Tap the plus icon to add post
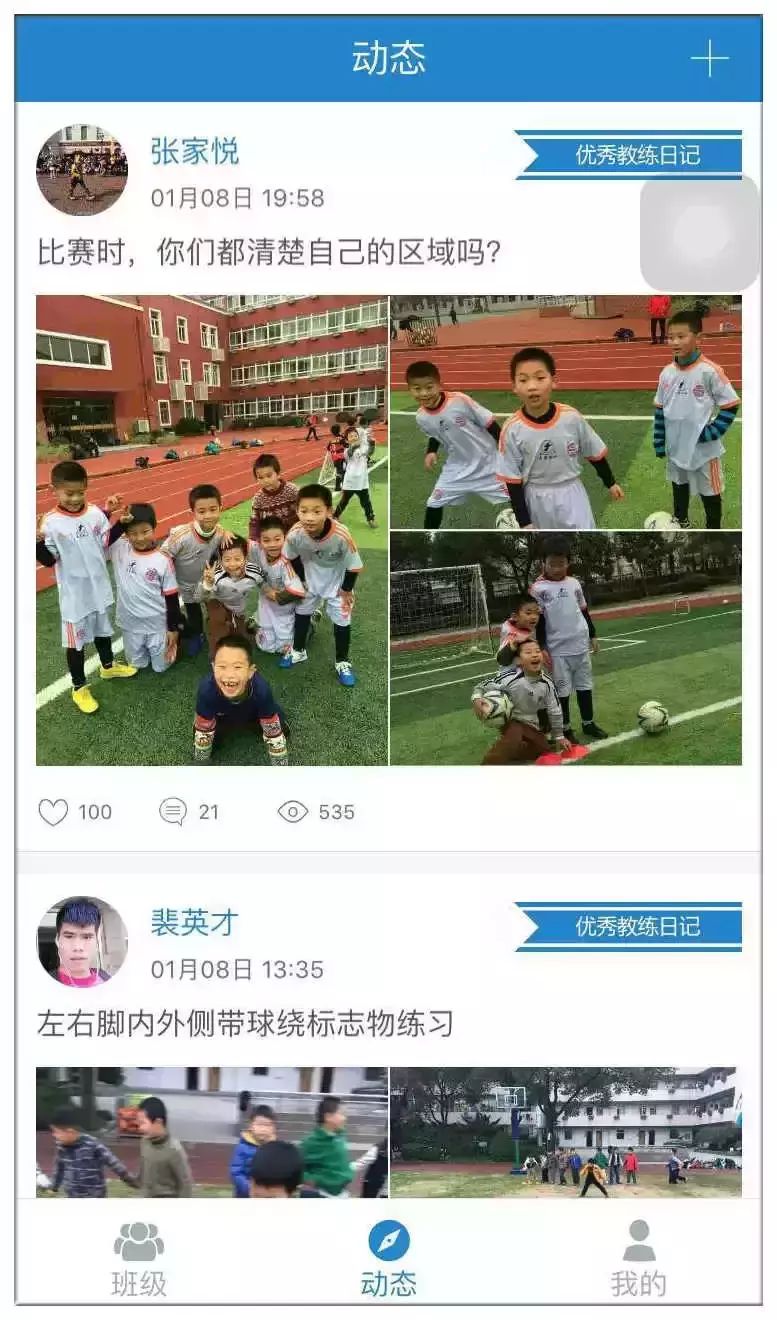 (709, 59)
